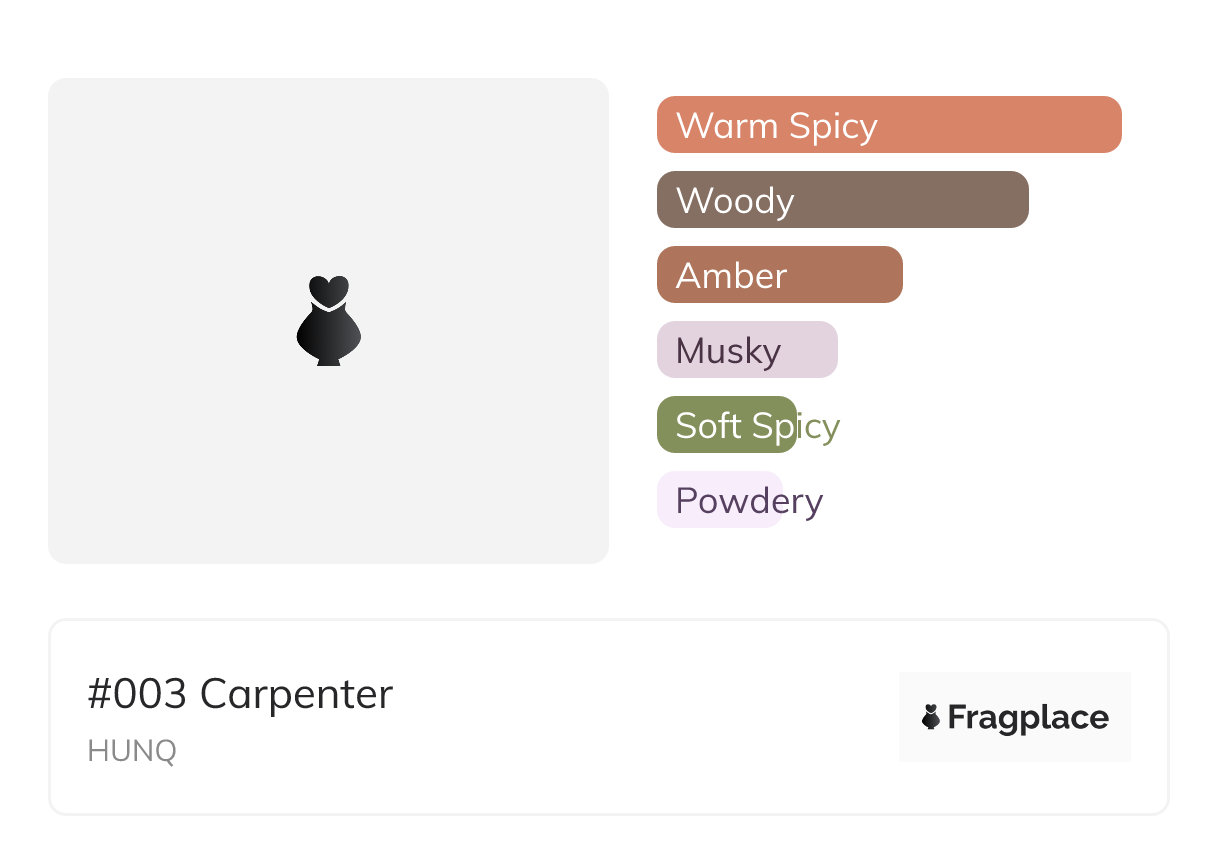The width and height of the screenshot is (1218, 864).
Task: Open the '#003 Carpenter' fragrance title
Action: pyautogui.click(x=240, y=694)
